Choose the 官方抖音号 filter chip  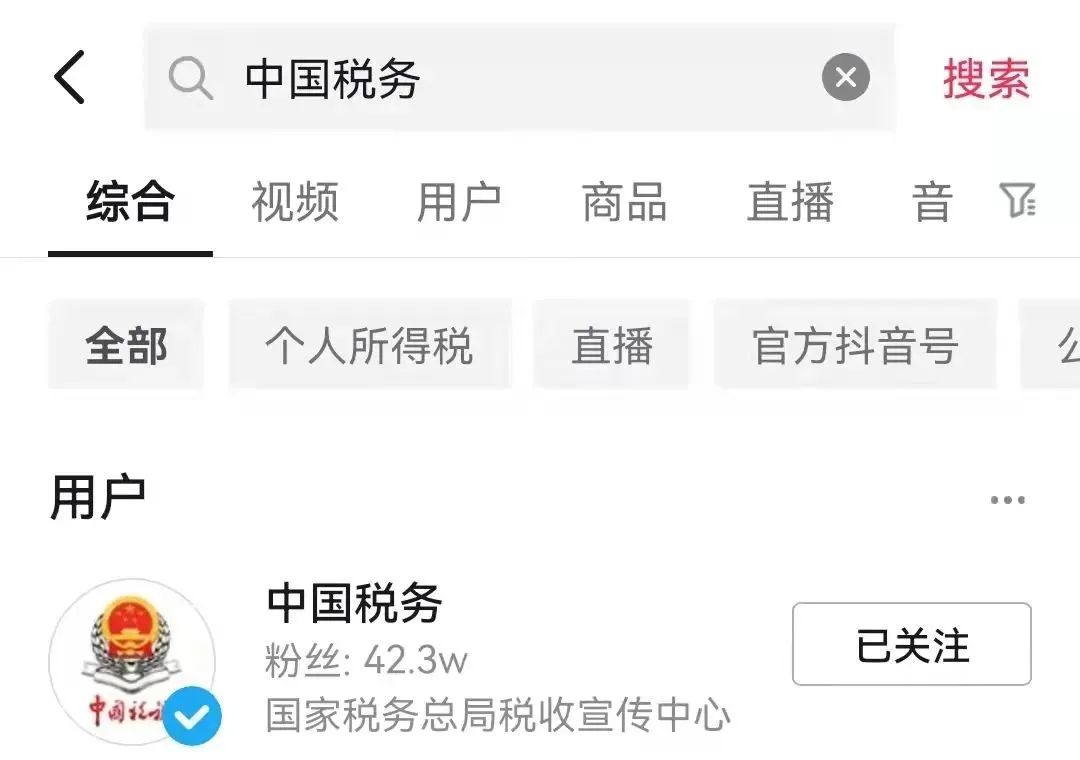coord(855,345)
